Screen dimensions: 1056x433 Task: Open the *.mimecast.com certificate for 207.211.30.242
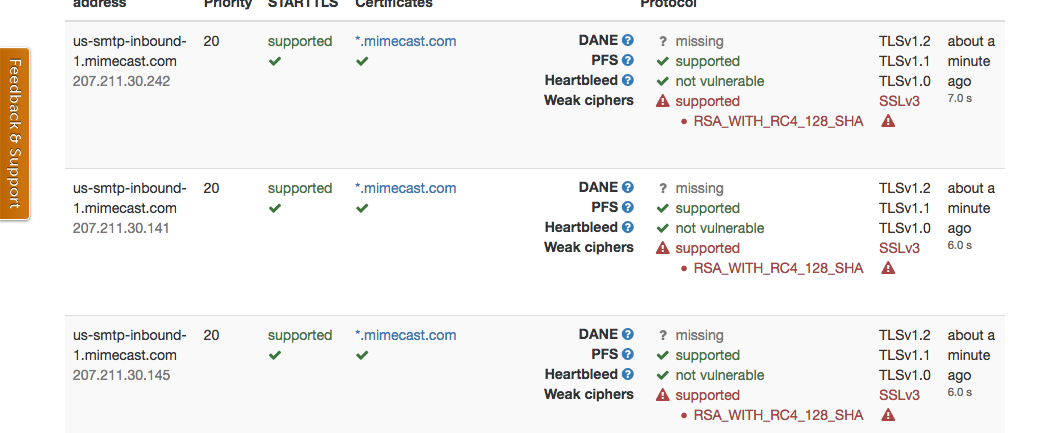tap(405, 41)
